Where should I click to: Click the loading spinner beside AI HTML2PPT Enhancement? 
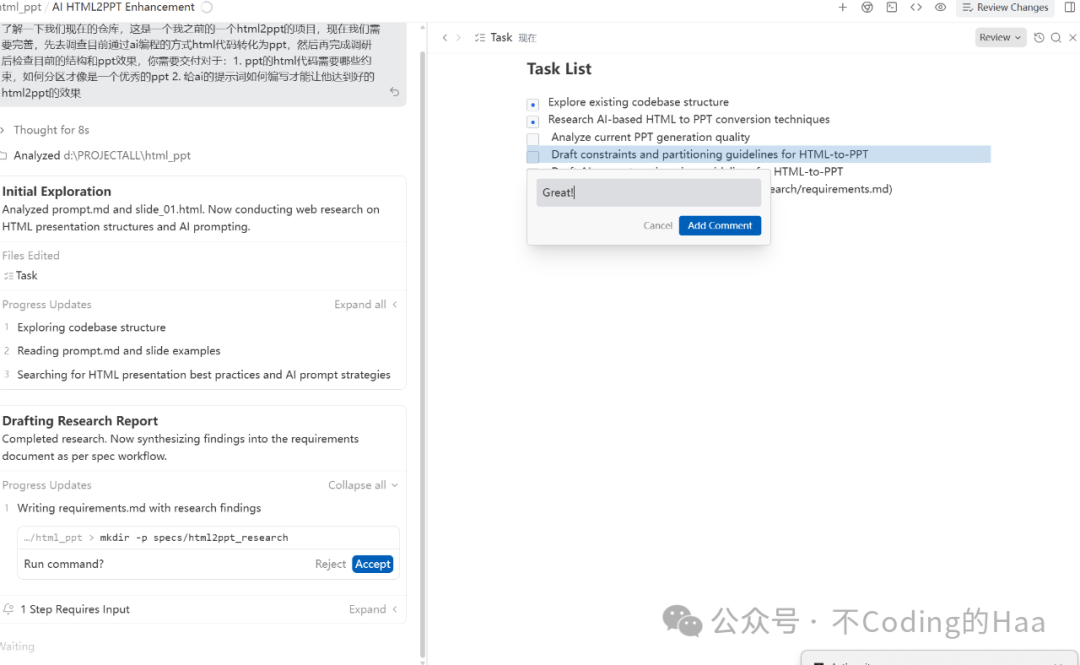tap(207, 8)
